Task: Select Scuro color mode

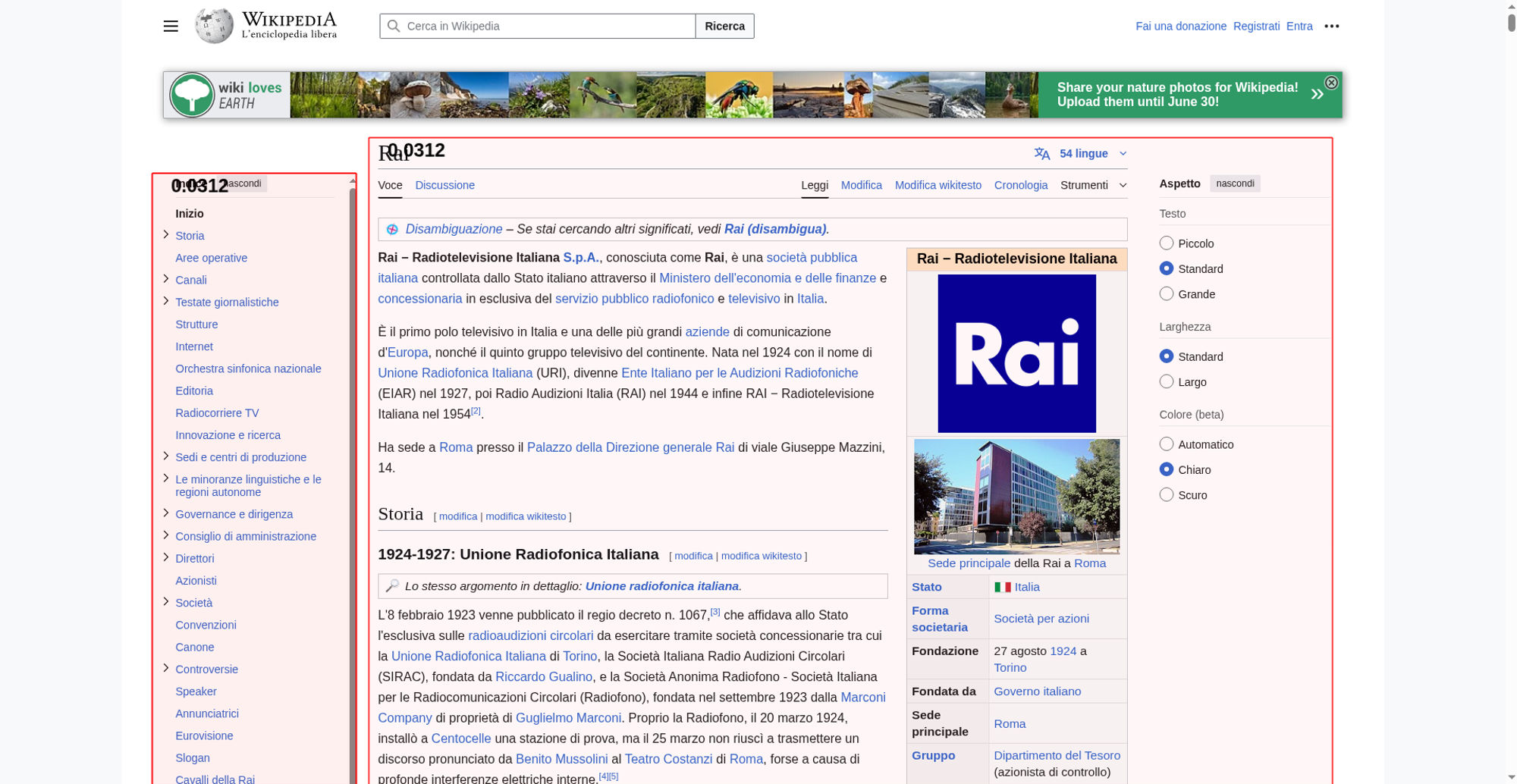Action: [1167, 494]
